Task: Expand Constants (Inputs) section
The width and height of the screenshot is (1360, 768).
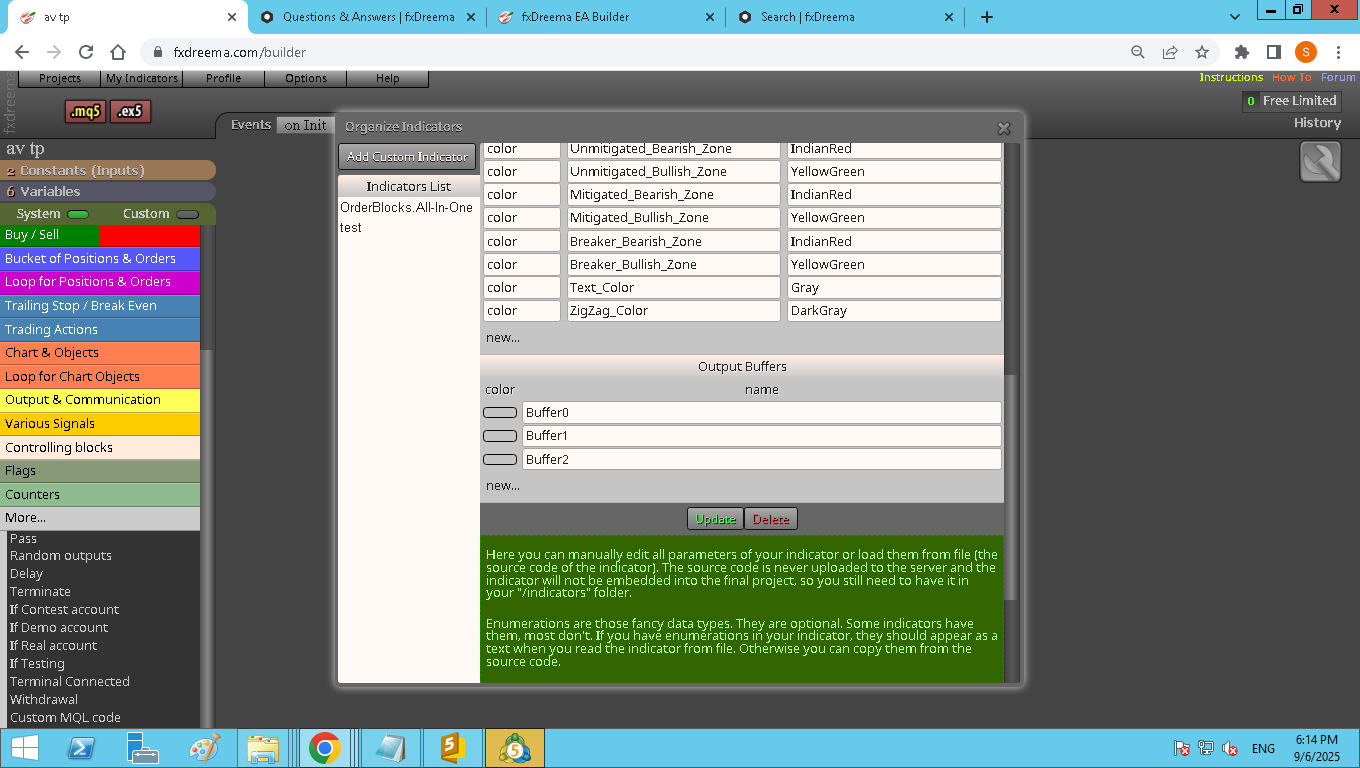Action: 108,171
